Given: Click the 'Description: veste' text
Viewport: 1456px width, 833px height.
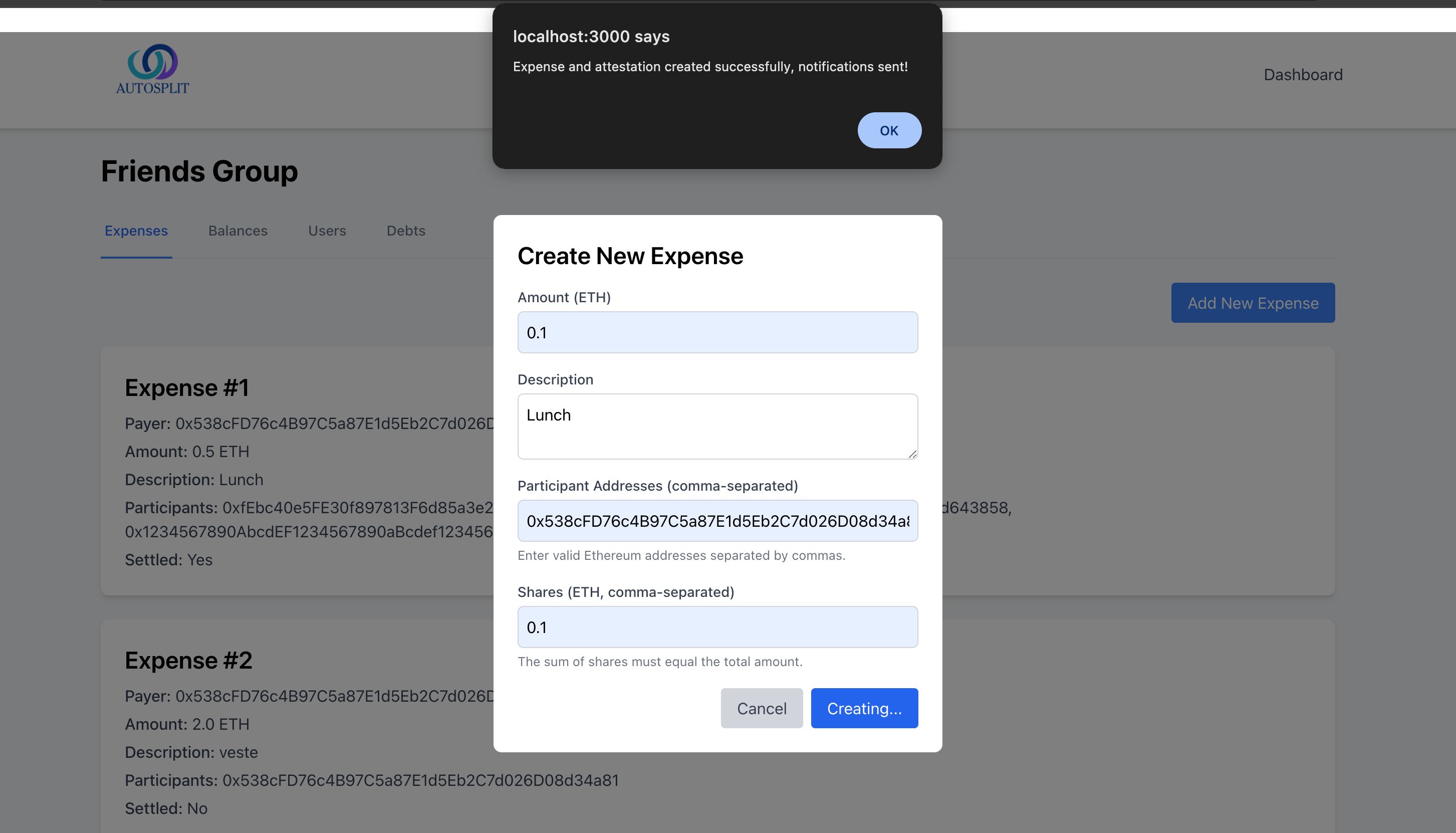Looking at the screenshot, I should [x=191, y=752].
